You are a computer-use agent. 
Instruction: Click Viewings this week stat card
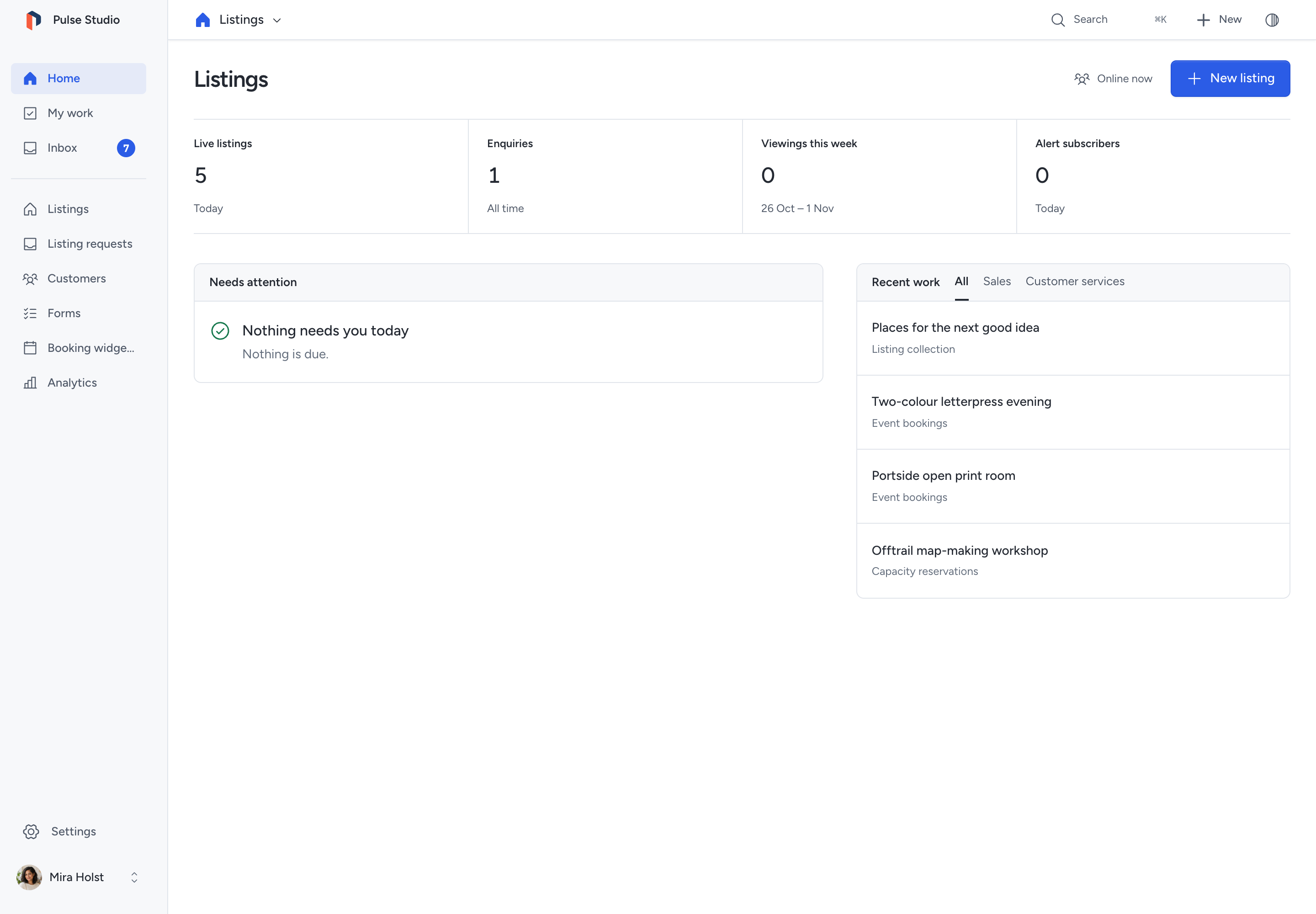(880, 176)
